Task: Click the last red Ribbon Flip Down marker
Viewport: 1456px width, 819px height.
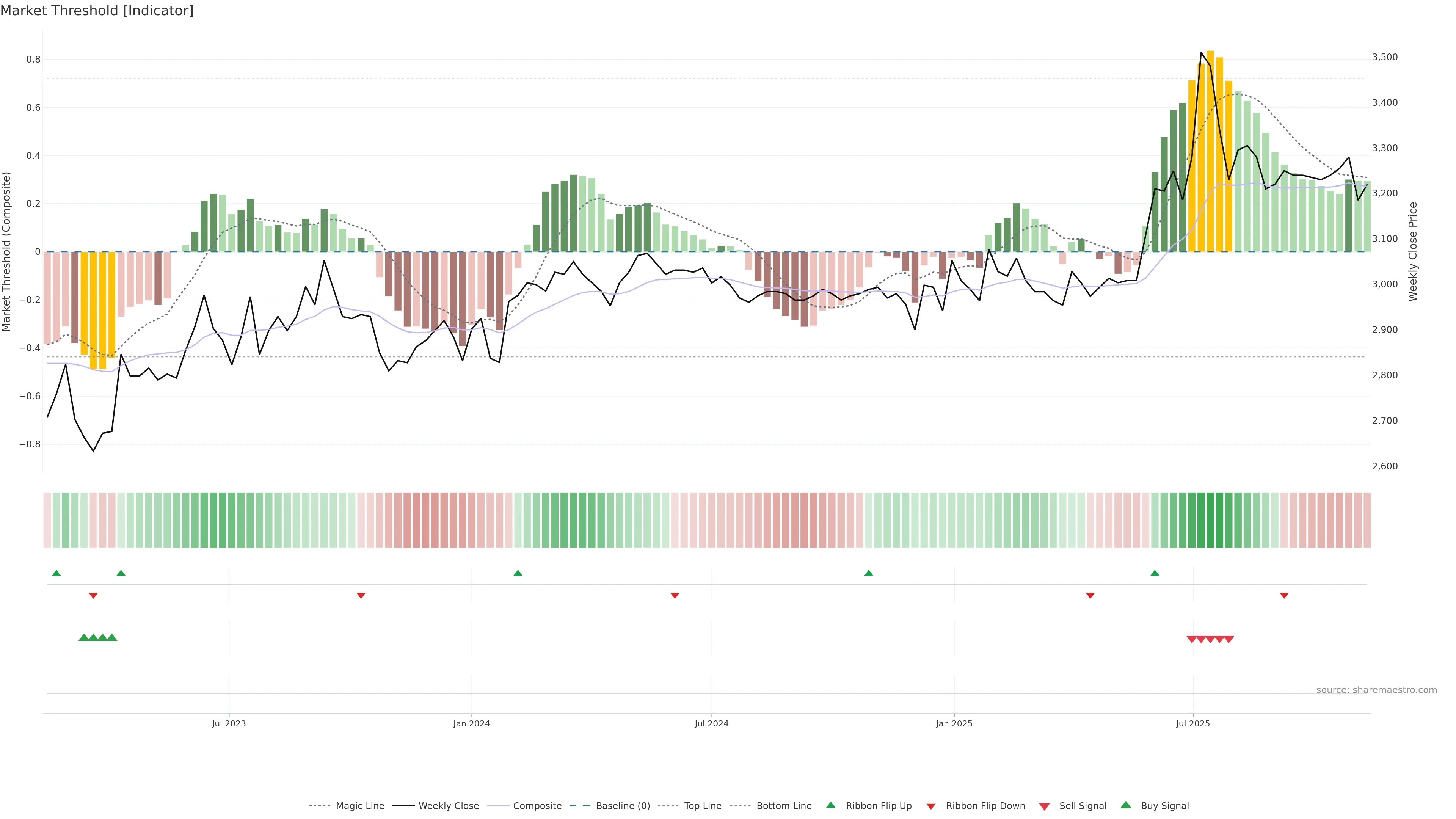Action: [x=1283, y=595]
